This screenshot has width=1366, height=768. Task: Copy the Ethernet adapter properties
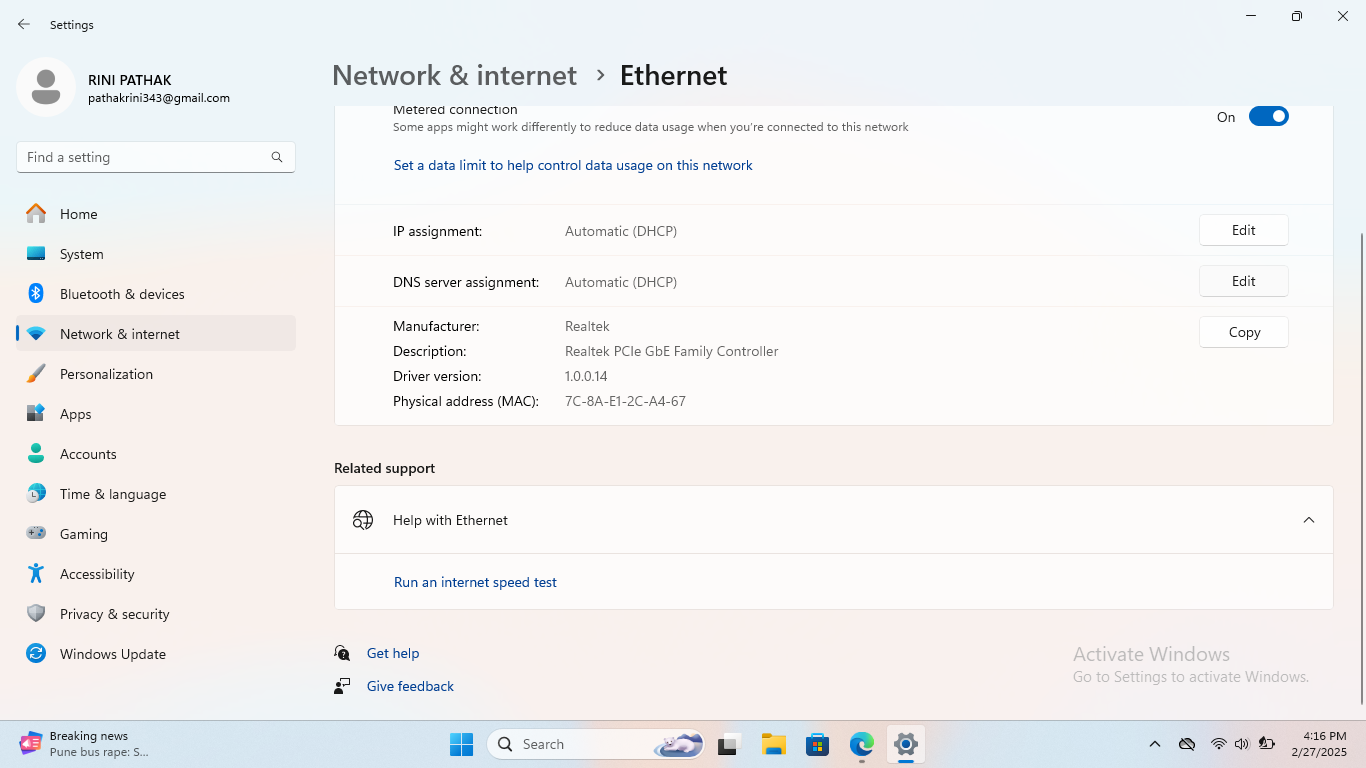pos(1243,332)
